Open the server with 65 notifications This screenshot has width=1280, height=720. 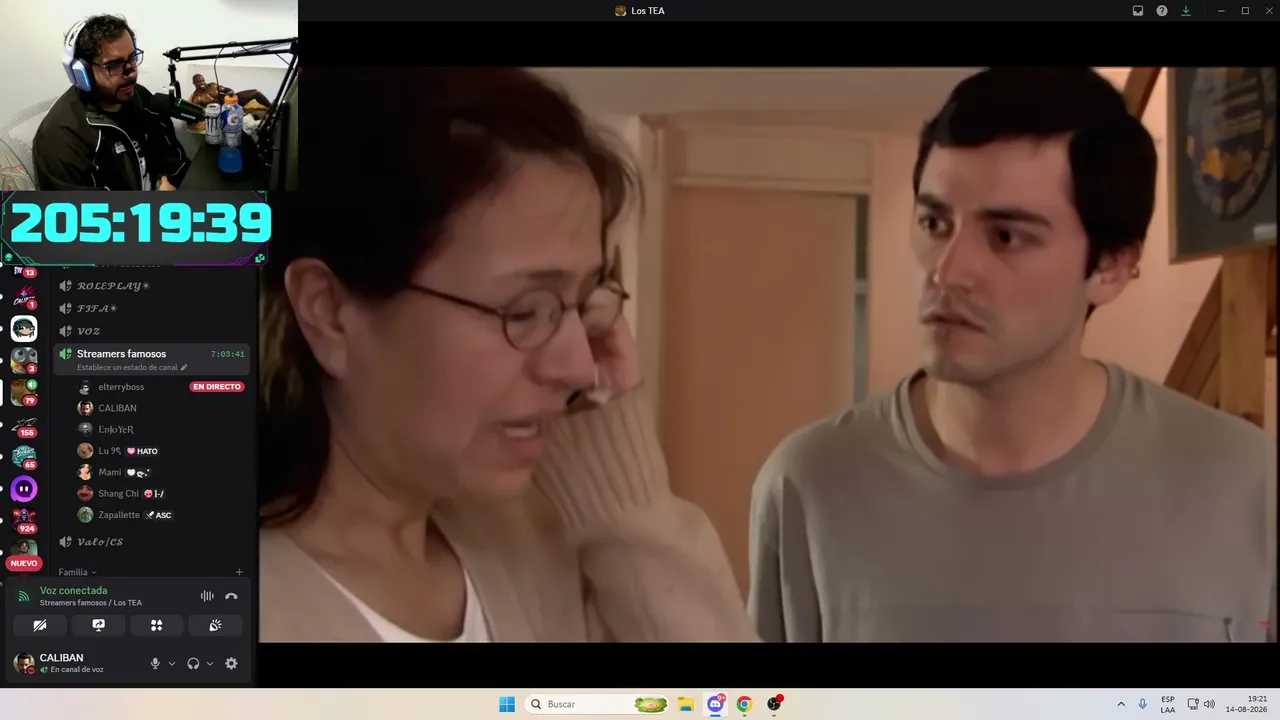tap(24, 457)
